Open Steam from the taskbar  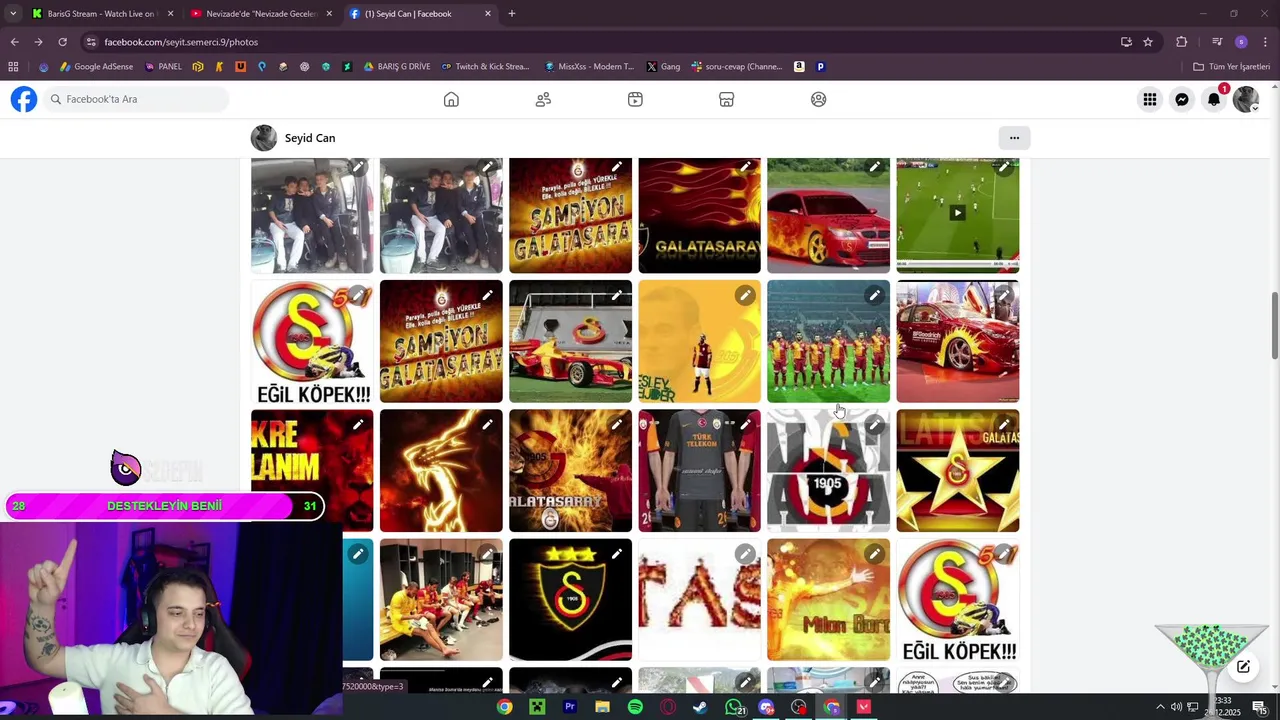701,707
